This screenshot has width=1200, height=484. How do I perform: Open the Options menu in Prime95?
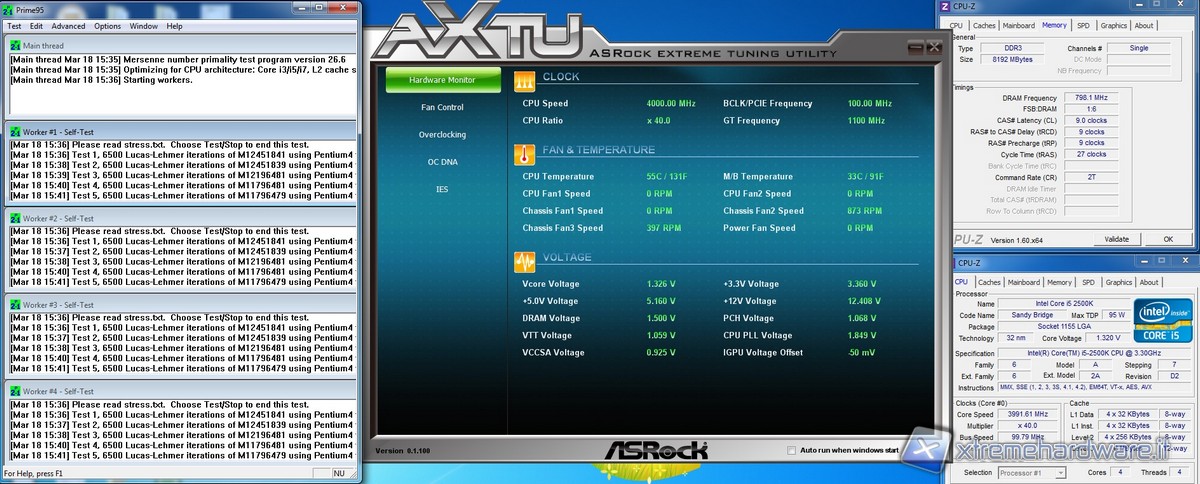click(107, 26)
